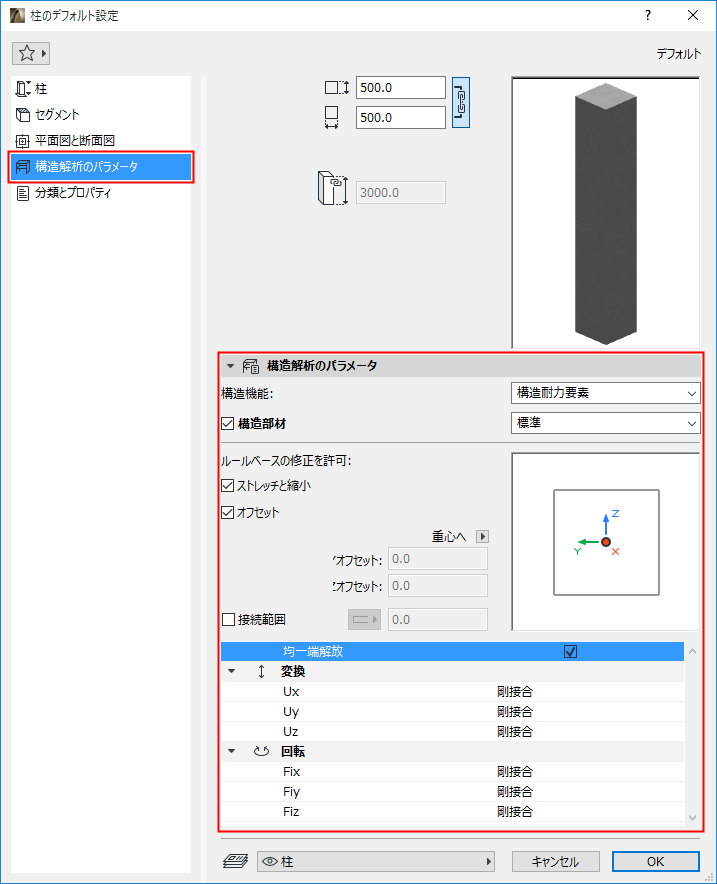This screenshot has height=884, width=717.
Task: Click the 変換 translation arrows icon
Action: (261, 671)
